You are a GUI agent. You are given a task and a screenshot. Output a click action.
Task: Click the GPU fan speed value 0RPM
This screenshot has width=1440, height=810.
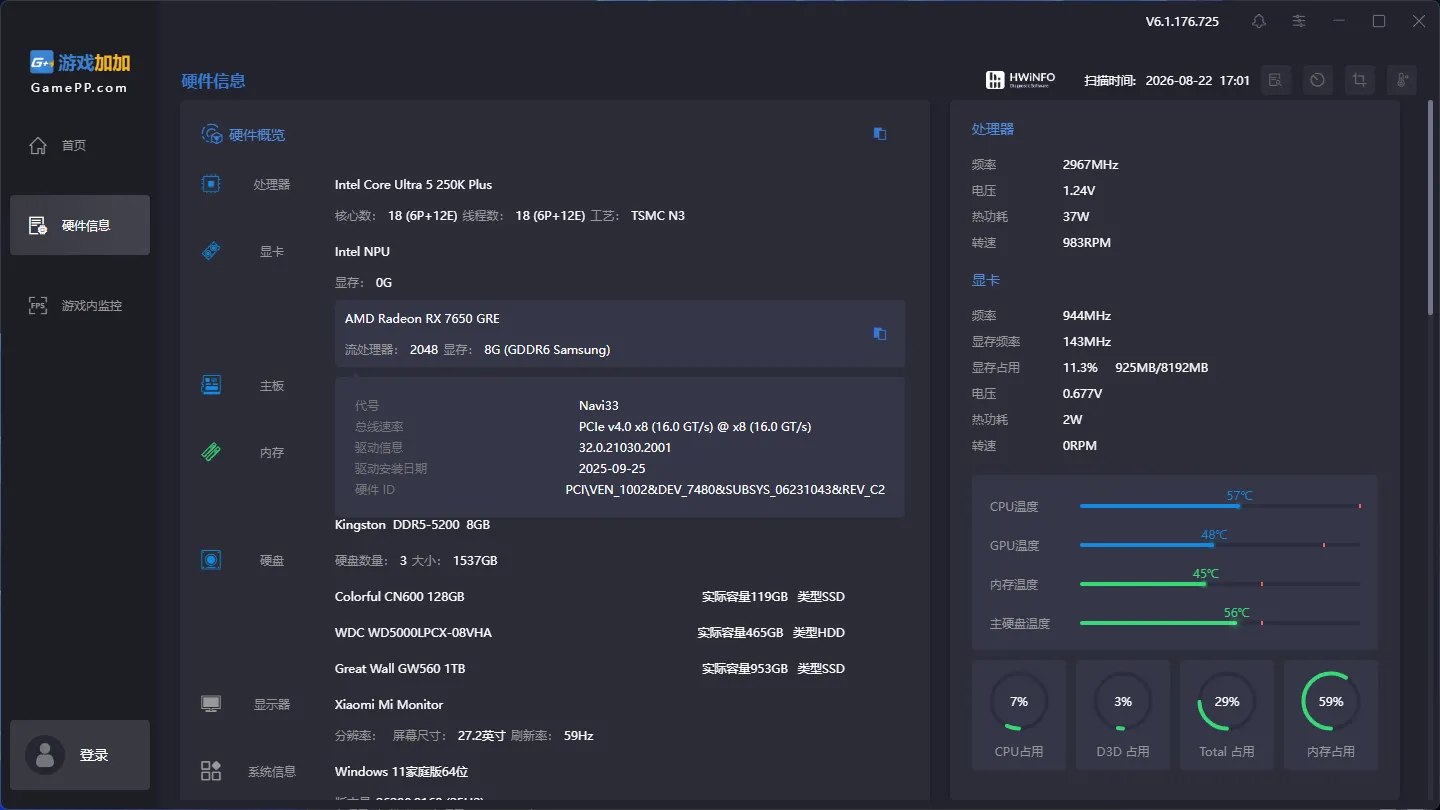click(x=1080, y=446)
